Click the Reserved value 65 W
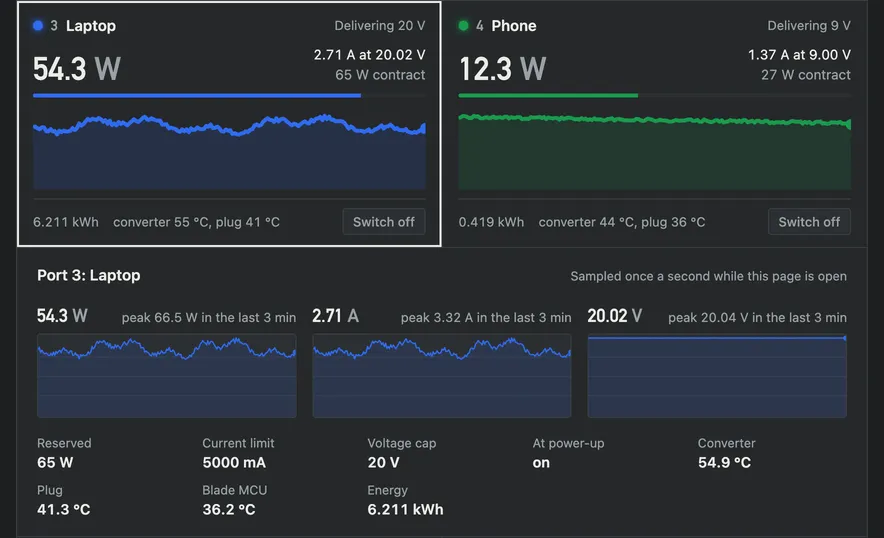Viewport: 884px width, 538px height. pyautogui.click(x=55, y=462)
